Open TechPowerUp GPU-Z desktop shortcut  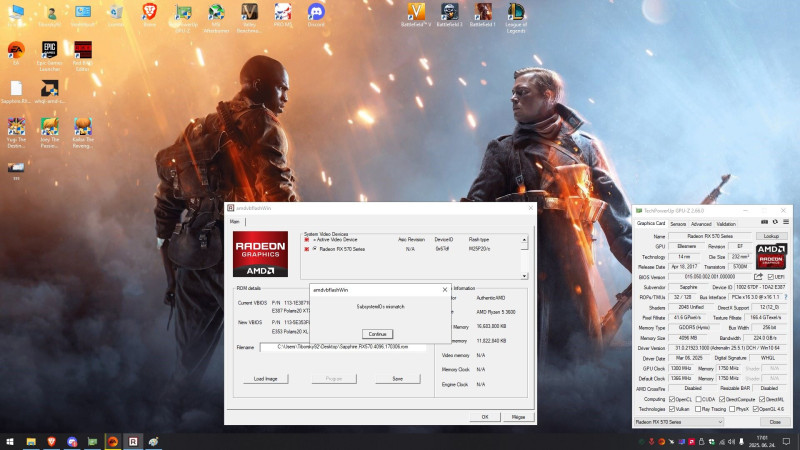pos(183,17)
